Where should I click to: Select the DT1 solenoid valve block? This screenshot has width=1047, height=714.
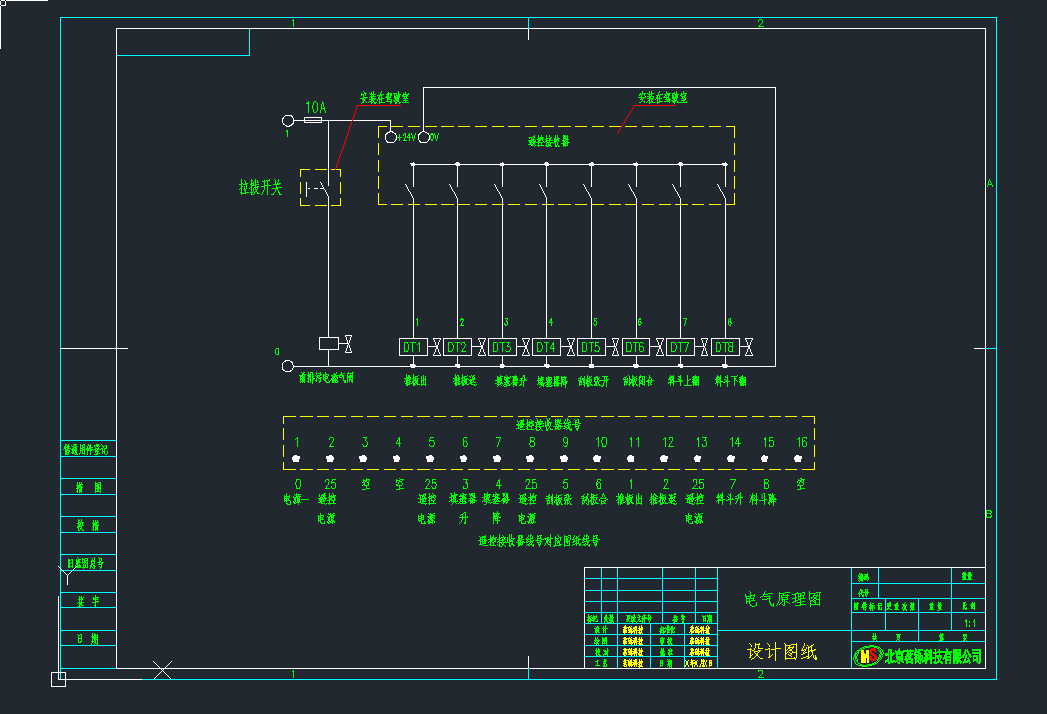pos(412,347)
